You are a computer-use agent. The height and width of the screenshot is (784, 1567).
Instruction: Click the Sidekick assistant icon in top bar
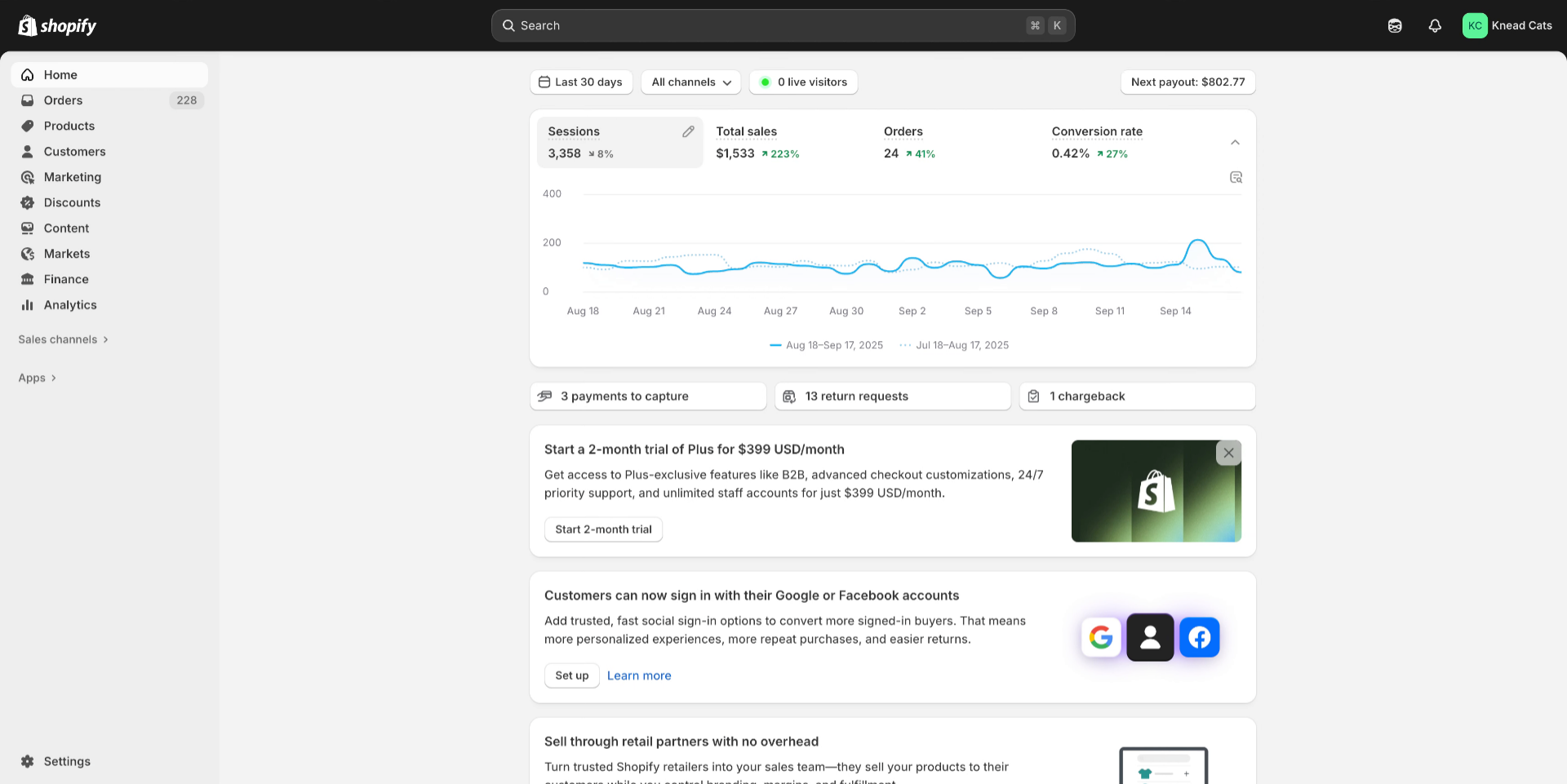[1395, 26]
